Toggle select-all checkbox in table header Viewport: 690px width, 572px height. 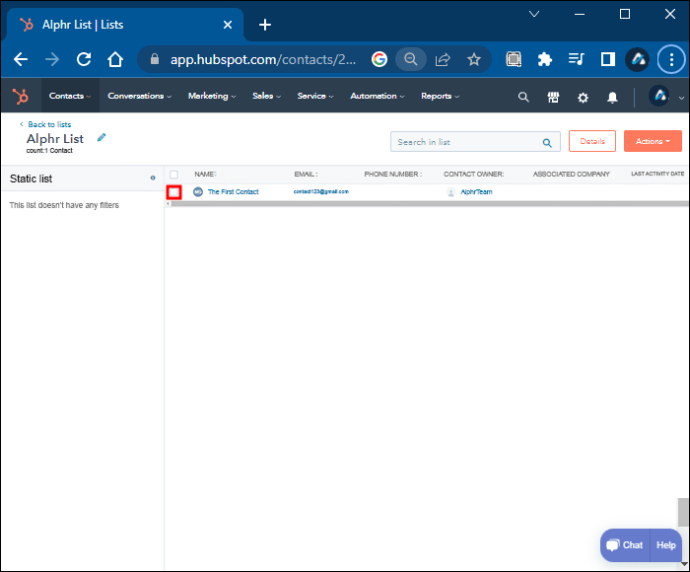[174, 174]
